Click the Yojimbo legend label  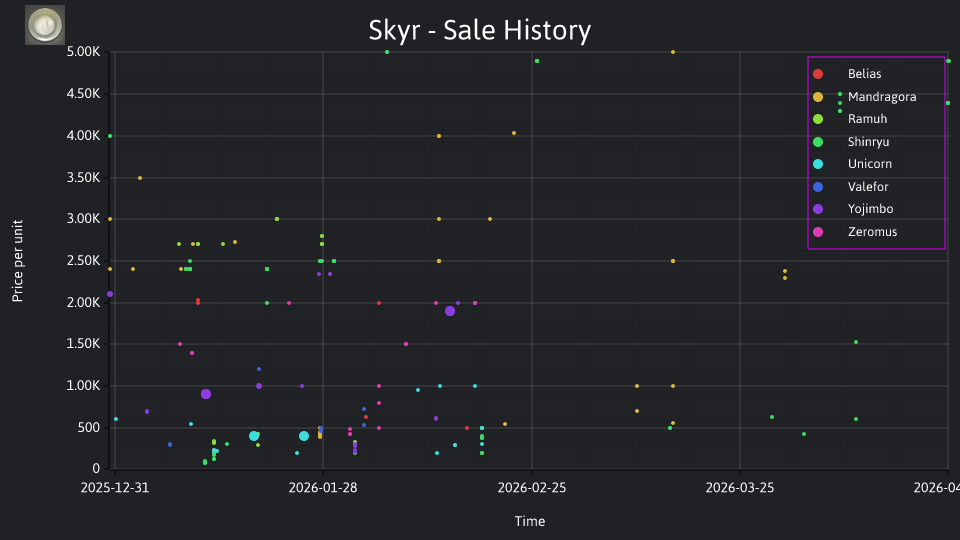click(870, 209)
